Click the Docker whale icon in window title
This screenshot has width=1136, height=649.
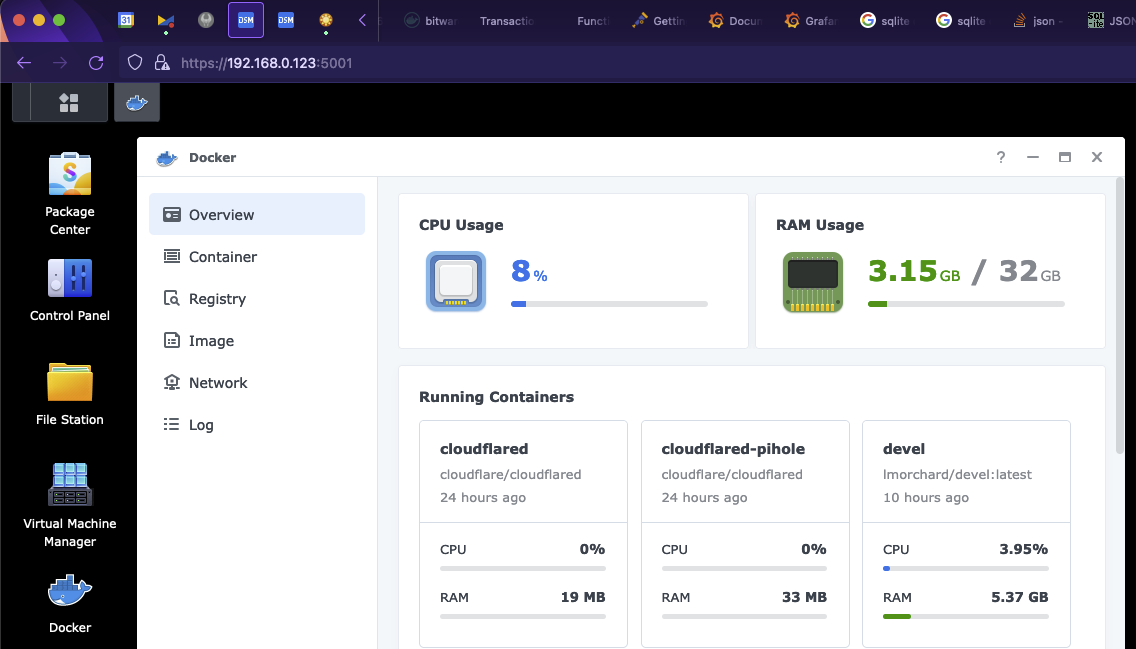(167, 158)
